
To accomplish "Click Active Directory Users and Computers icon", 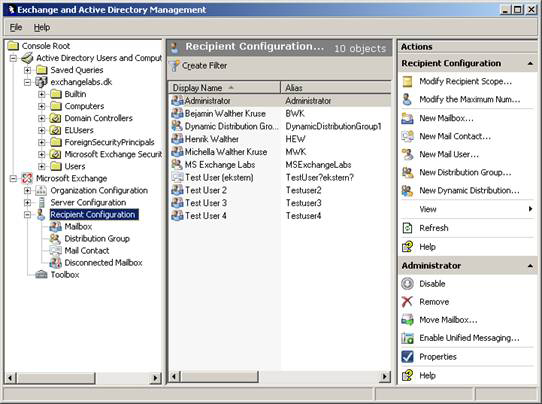I will [27, 58].
